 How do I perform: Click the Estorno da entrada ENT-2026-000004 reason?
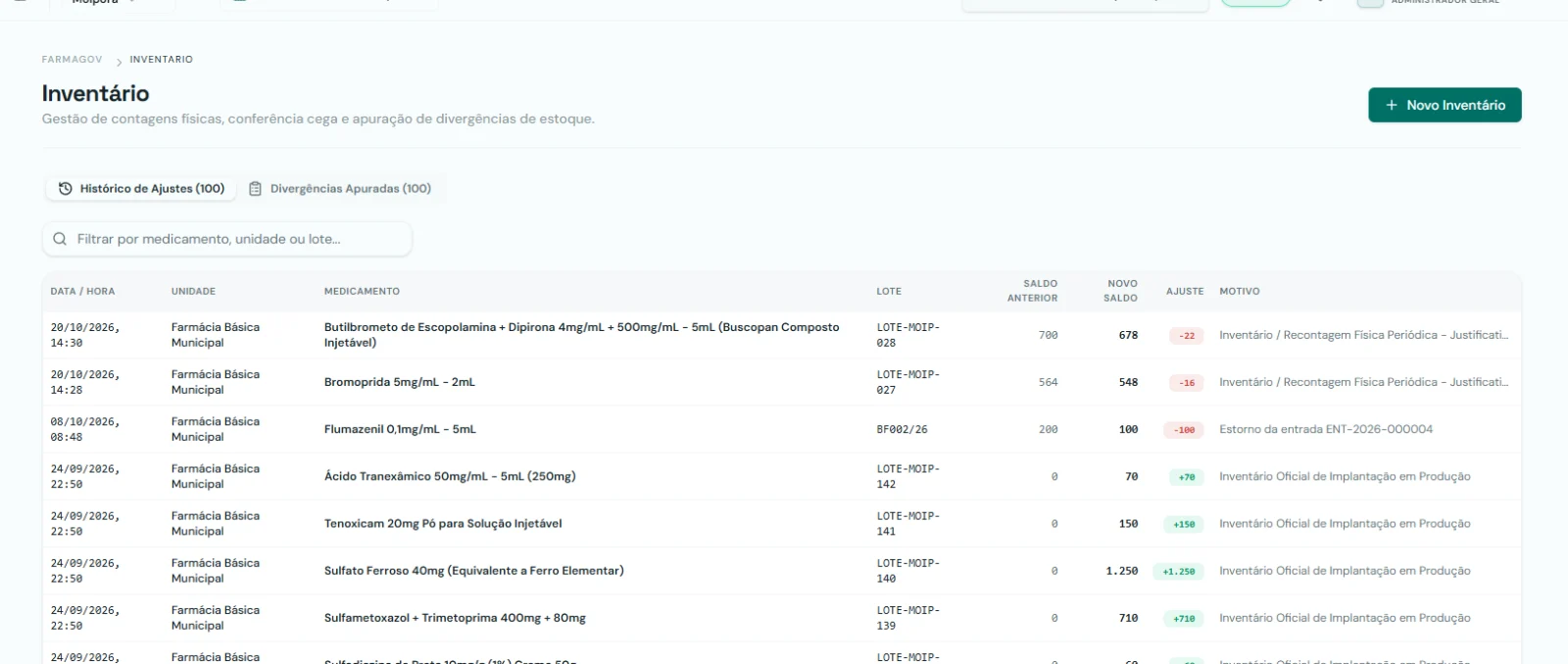point(1326,429)
